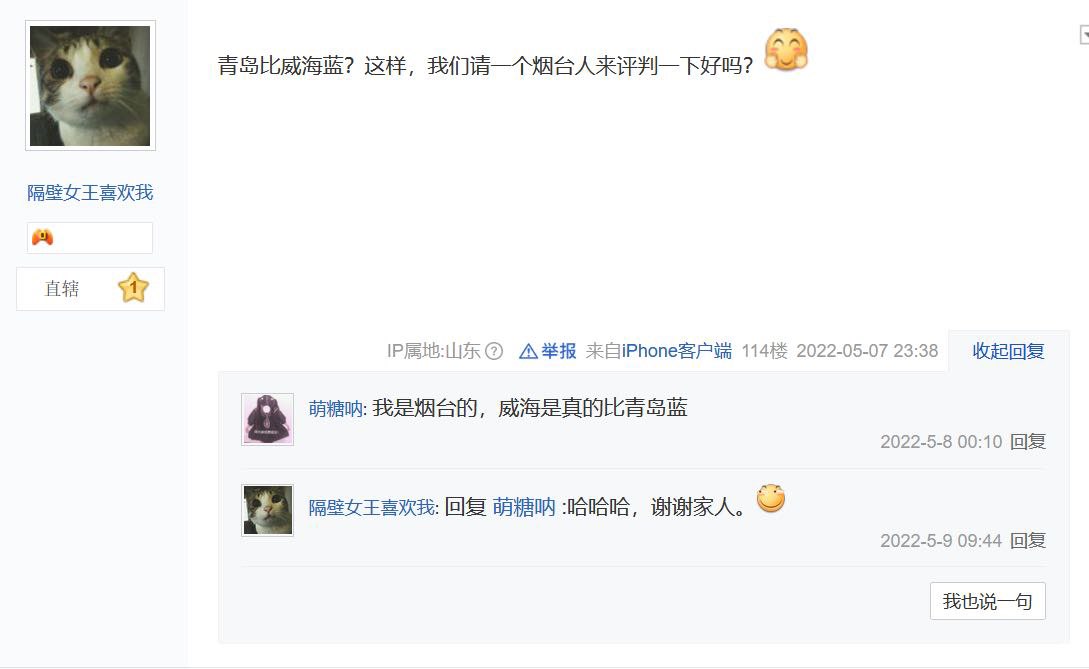The height and width of the screenshot is (669, 1089).
Task: Reply to the comment dated 2022-5-9
Action: click(1028, 540)
